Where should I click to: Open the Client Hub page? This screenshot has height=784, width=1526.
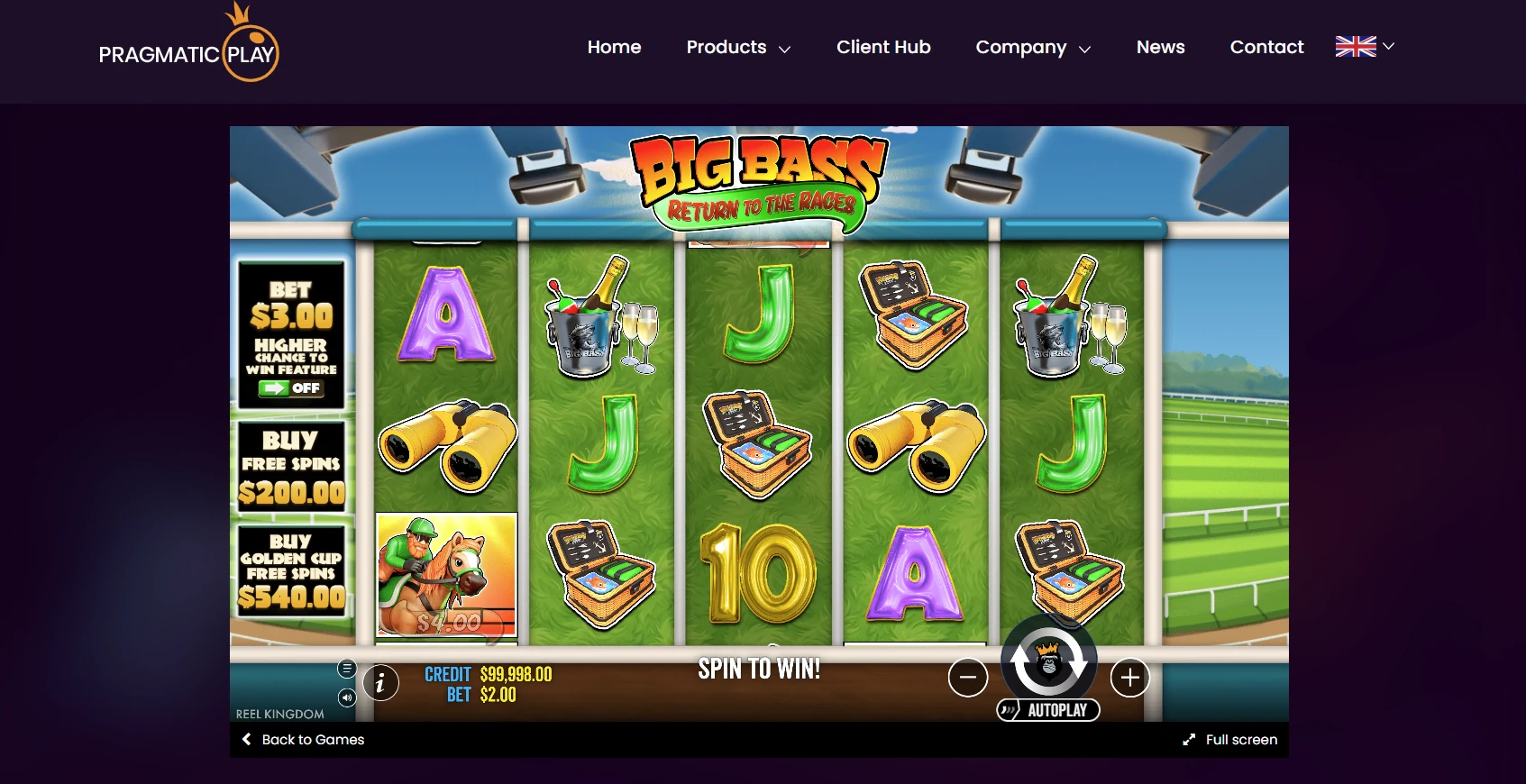coord(883,47)
